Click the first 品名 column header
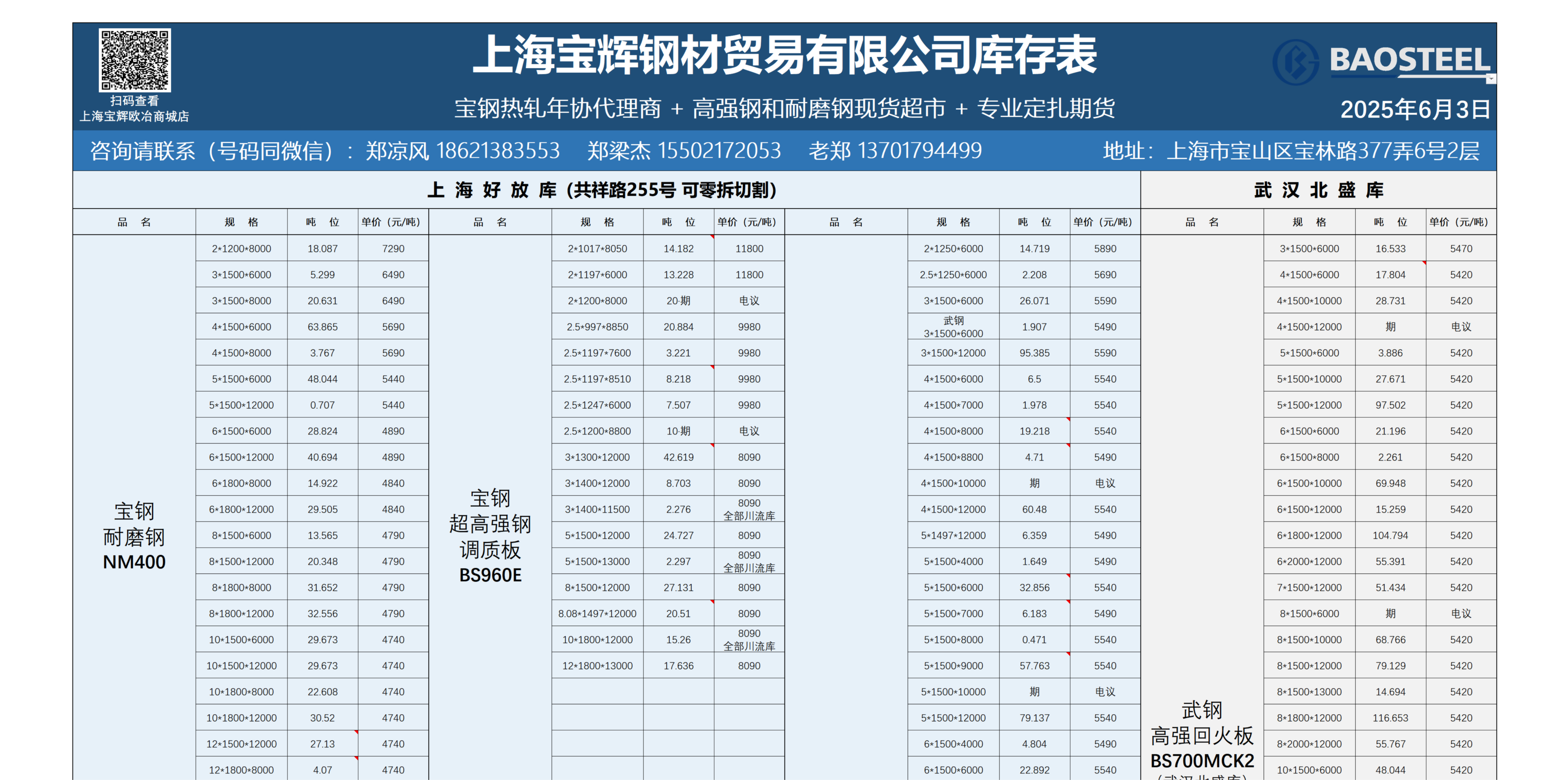This screenshot has width=1568, height=780. 134,222
